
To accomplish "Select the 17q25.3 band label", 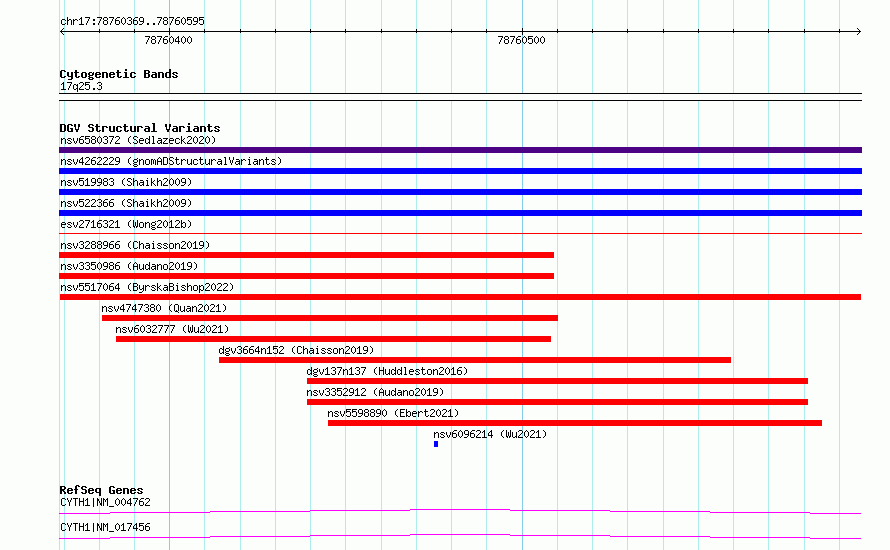I will [x=81, y=86].
